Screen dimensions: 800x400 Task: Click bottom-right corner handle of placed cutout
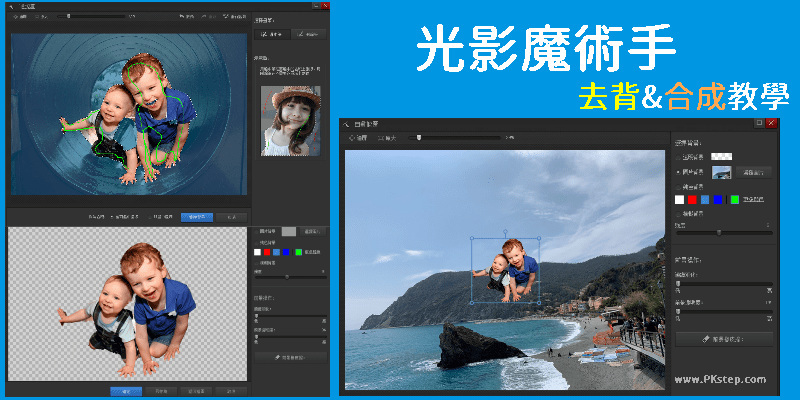[x=539, y=303]
